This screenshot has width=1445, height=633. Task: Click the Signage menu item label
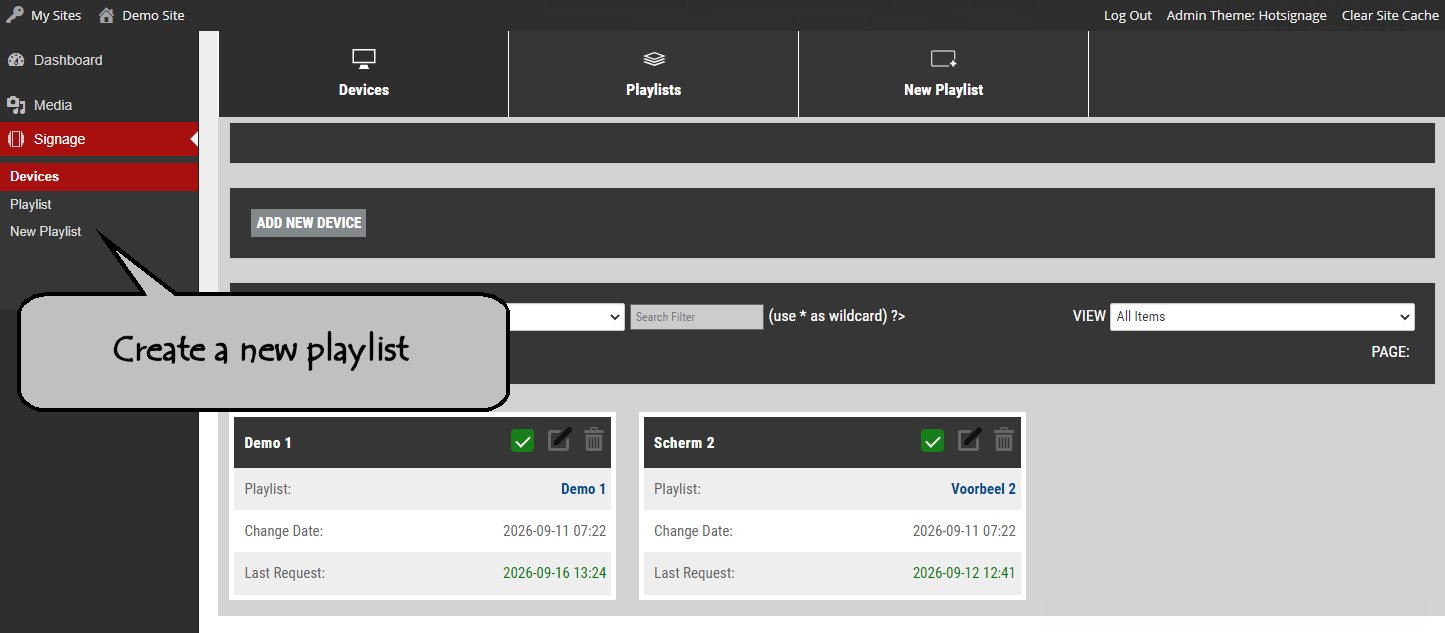(x=60, y=139)
